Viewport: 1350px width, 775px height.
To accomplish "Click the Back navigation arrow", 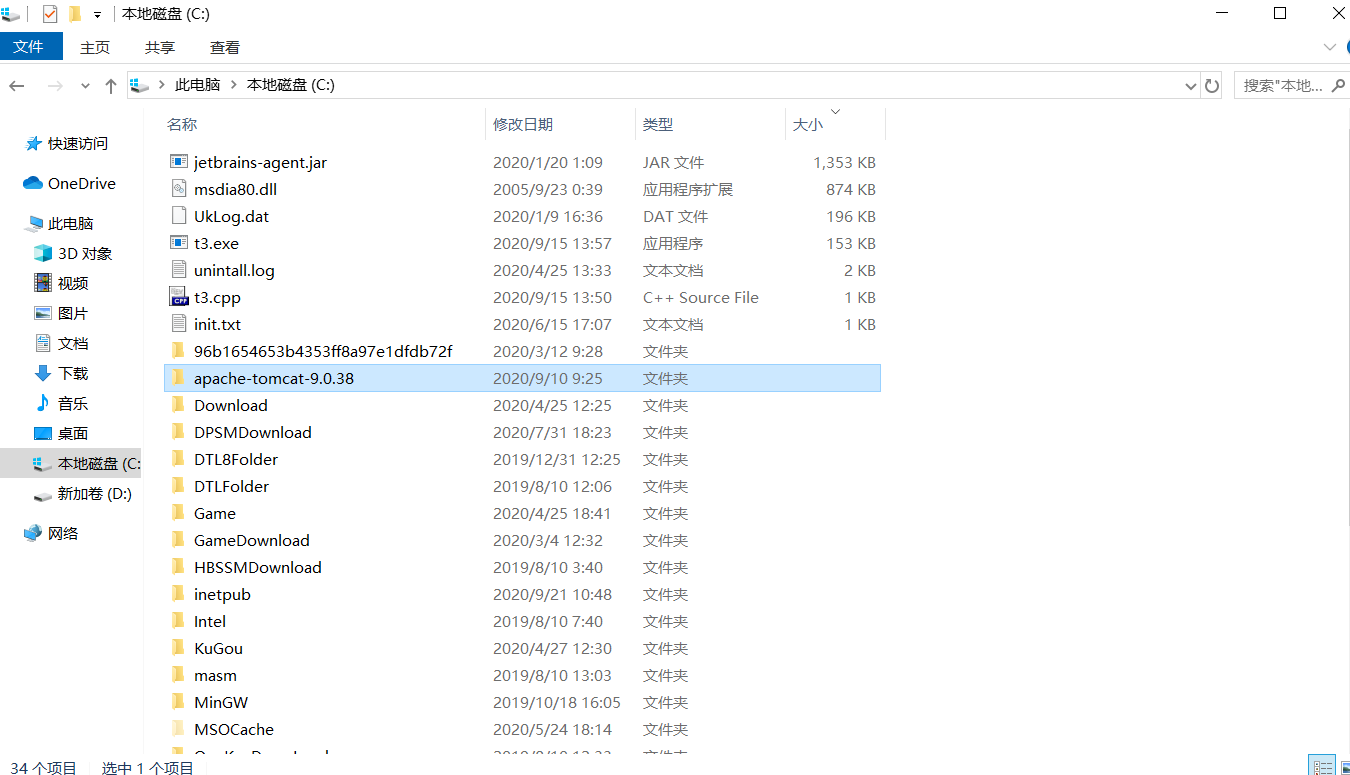I will (16, 86).
